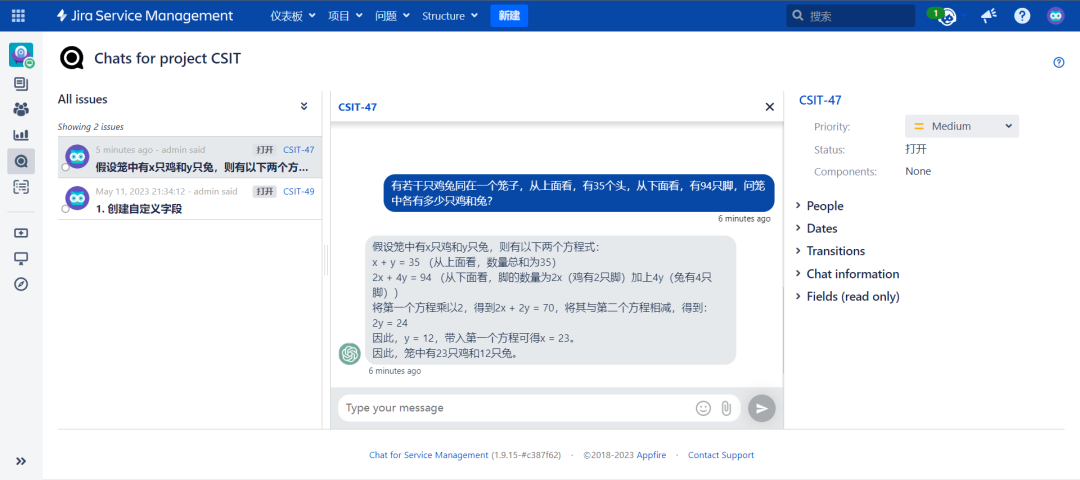Open the feedback megaphone icon

point(989,15)
